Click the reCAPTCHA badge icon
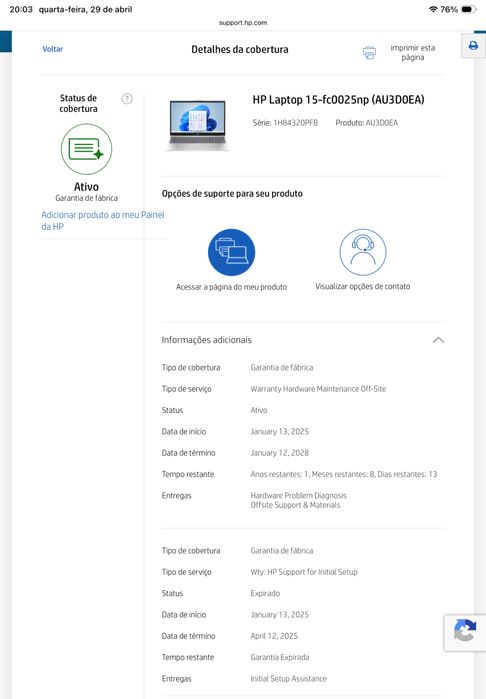Viewport: 486px width, 699px height. 465,632
